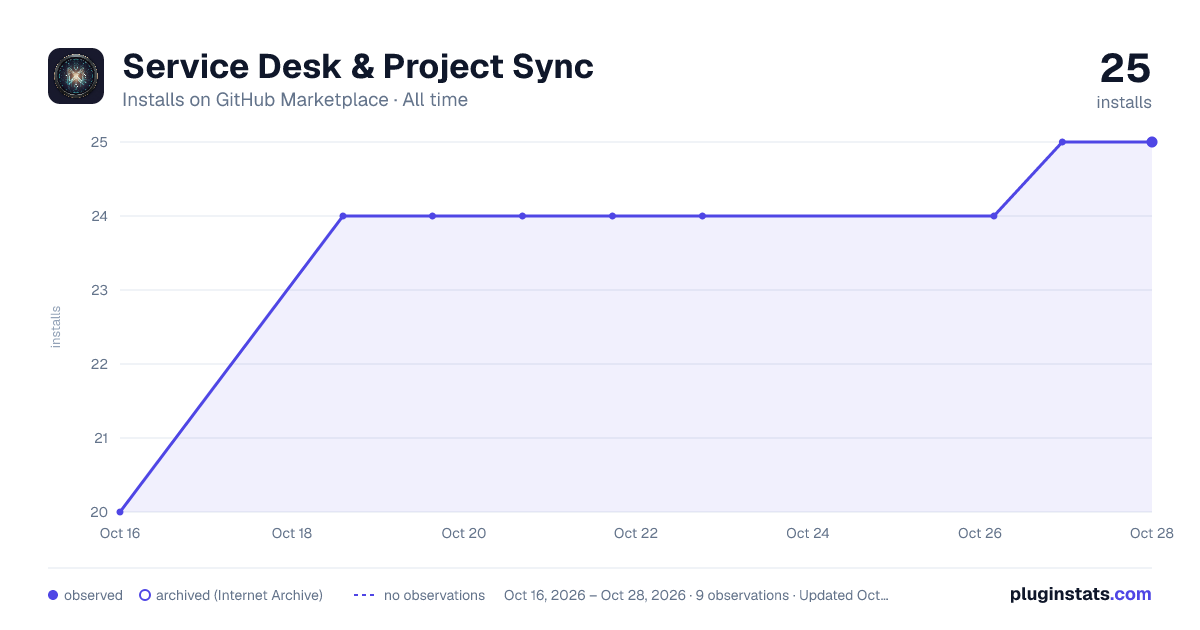This screenshot has height=630, width=1200.
Task: Select the data point at 24 near Oct 22
Action: pyautogui.click(x=612, y=216)
